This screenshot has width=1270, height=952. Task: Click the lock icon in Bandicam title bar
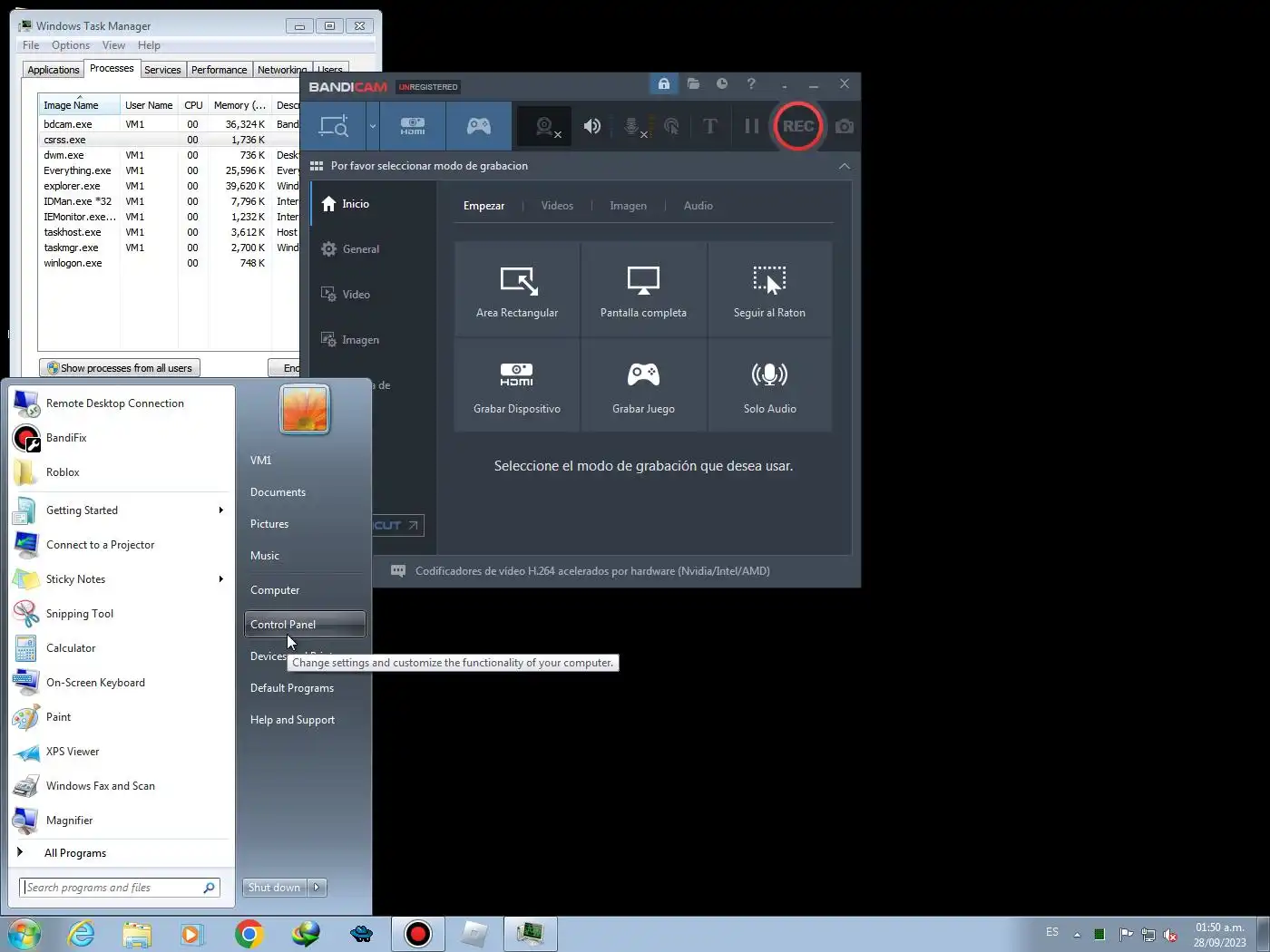coord(664,83)
